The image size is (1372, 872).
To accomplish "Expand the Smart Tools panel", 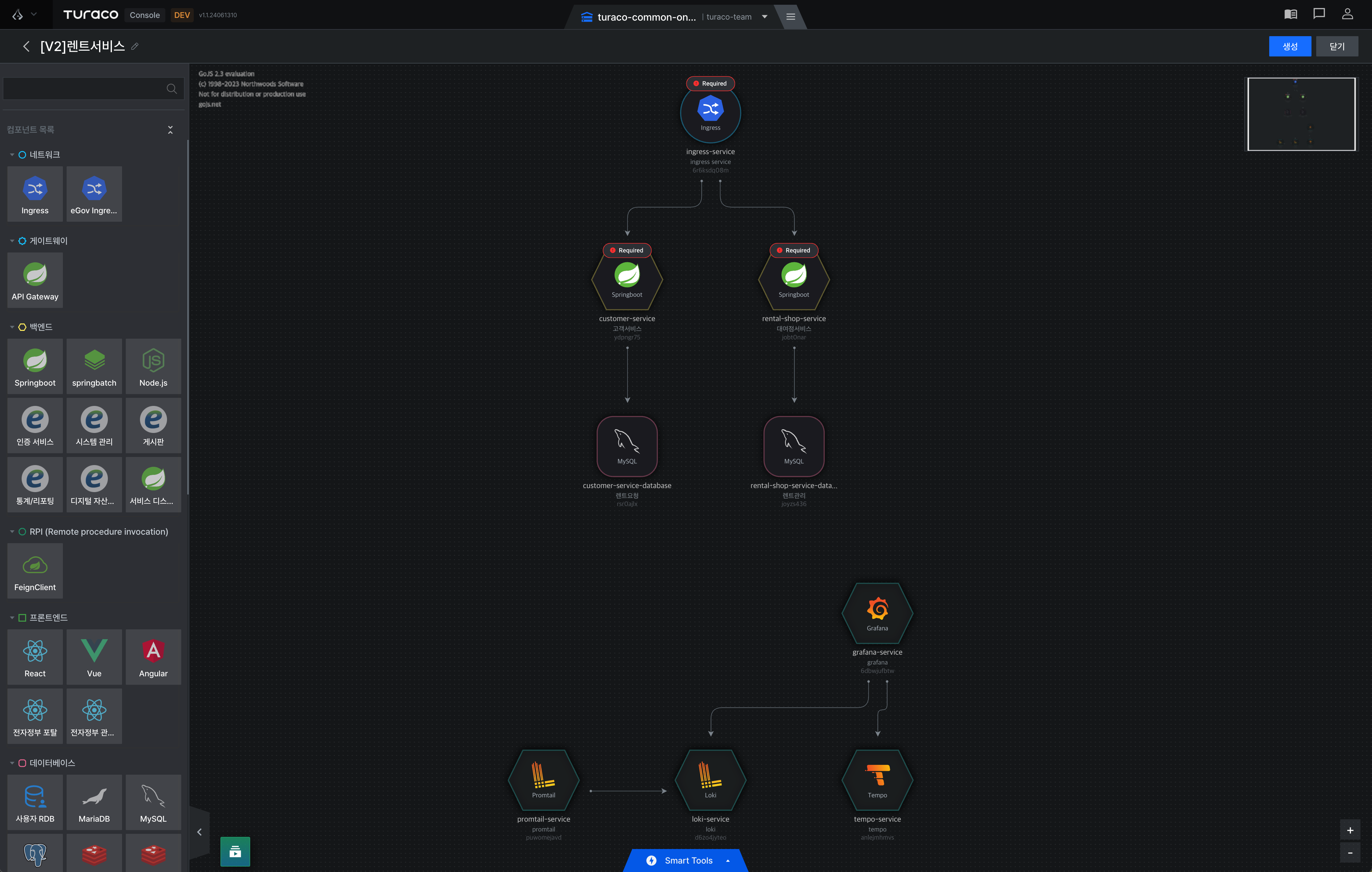I will point(688,860).
